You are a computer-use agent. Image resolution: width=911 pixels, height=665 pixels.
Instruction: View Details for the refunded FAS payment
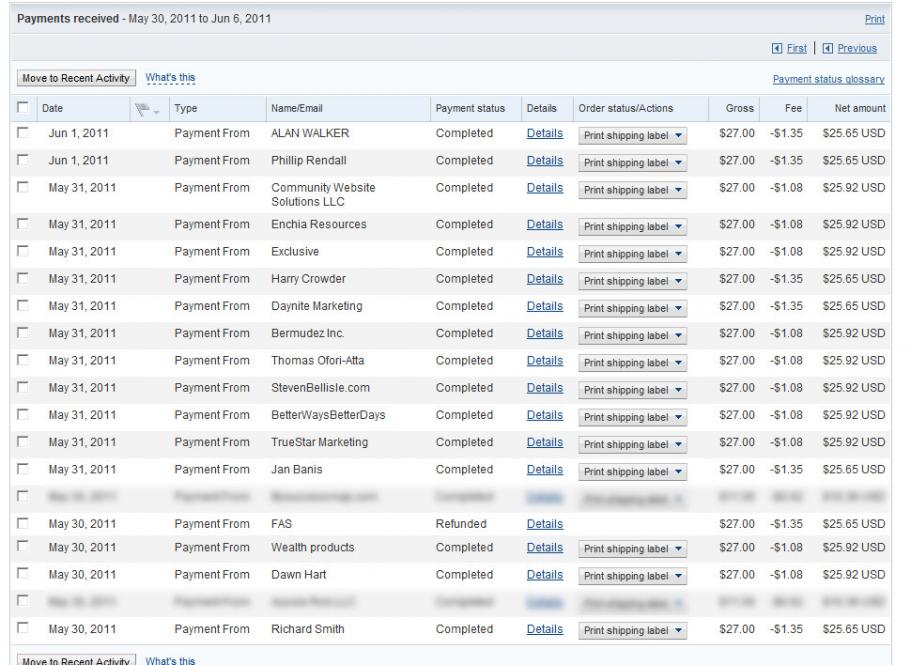[x=544, y=523]
